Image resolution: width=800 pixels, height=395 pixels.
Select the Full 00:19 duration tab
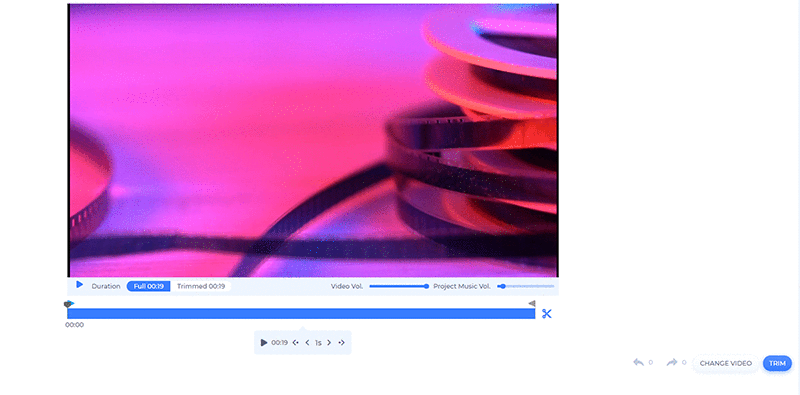click(148, 286)
